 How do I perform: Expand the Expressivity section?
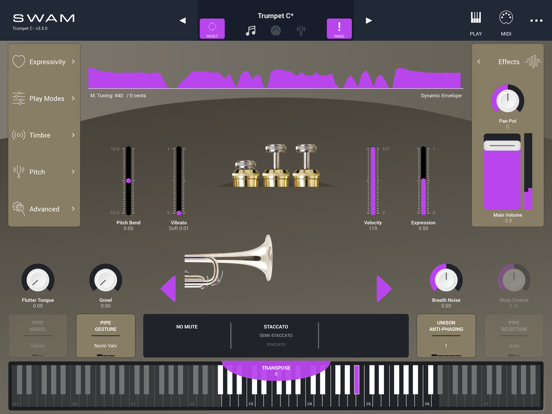tap(44, 62)
